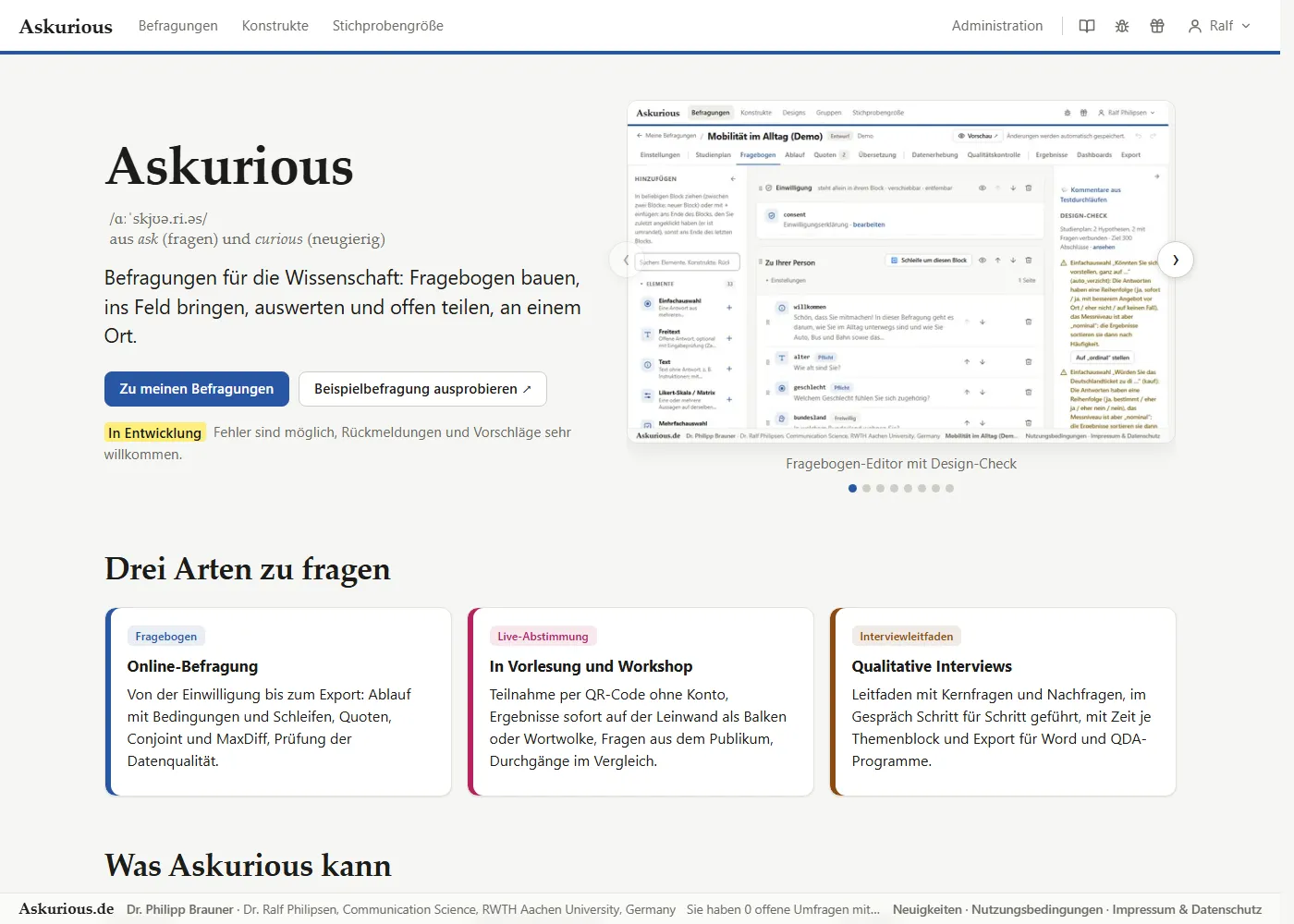The height and width of the screenshot is (924, 1294).
Task: Go to previous carousel slide arrow
Action: 627,260
